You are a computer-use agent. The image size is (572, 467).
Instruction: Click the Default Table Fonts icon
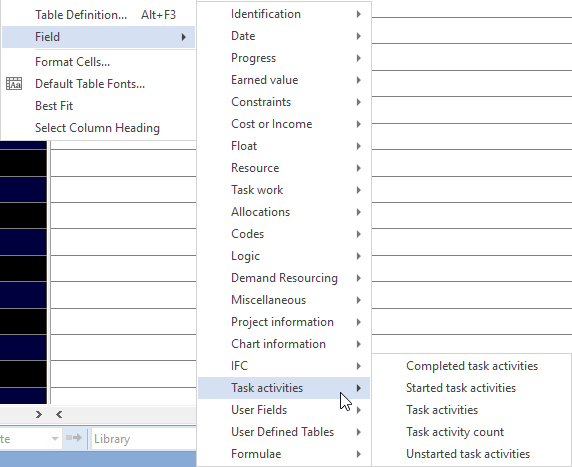pyautogui.click(x=14, y=84)
